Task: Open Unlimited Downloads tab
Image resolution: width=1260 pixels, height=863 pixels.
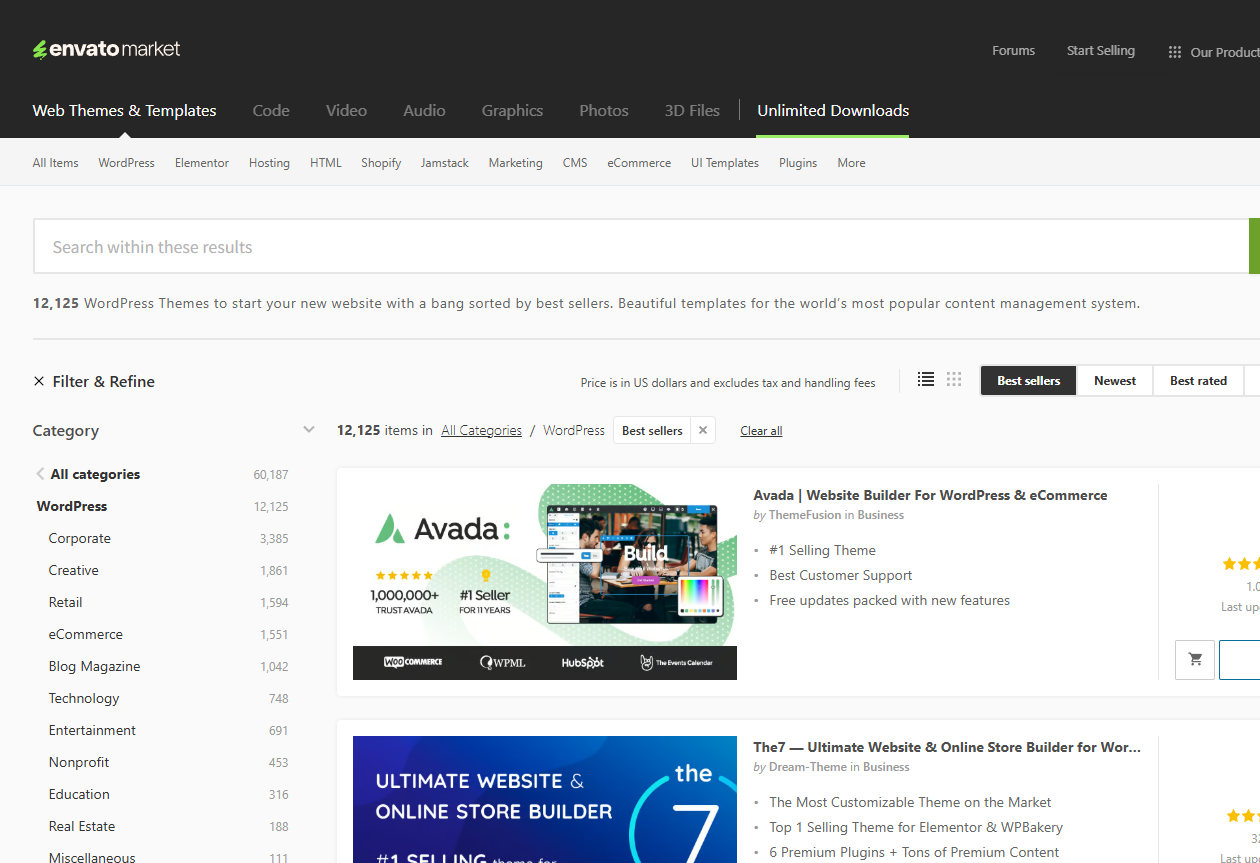Action: coord(833,111)
